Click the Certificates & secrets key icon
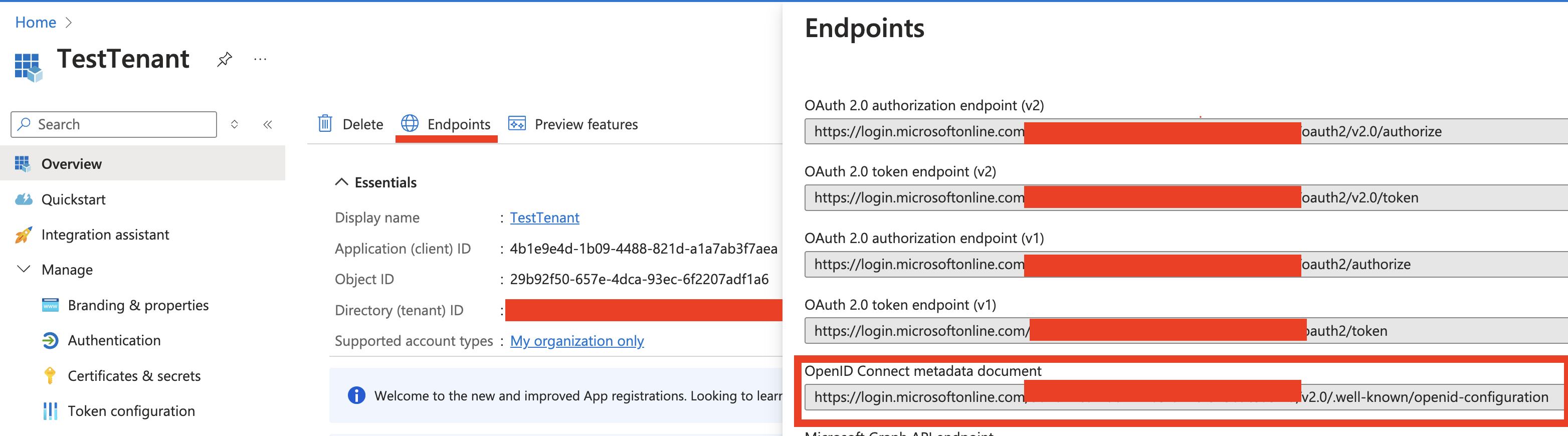This screenshot has height=436, width=1568. click(x=50, y=375)
